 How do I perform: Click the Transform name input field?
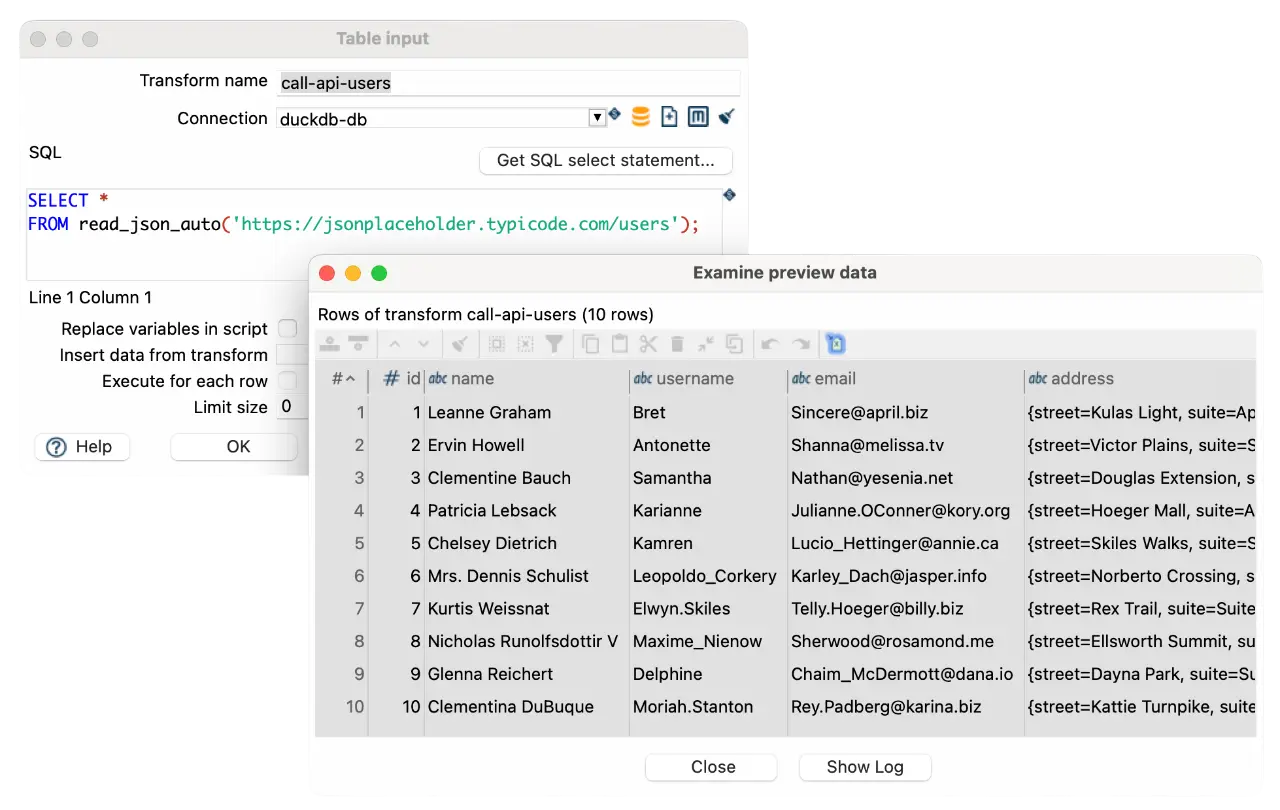(508, 83)
